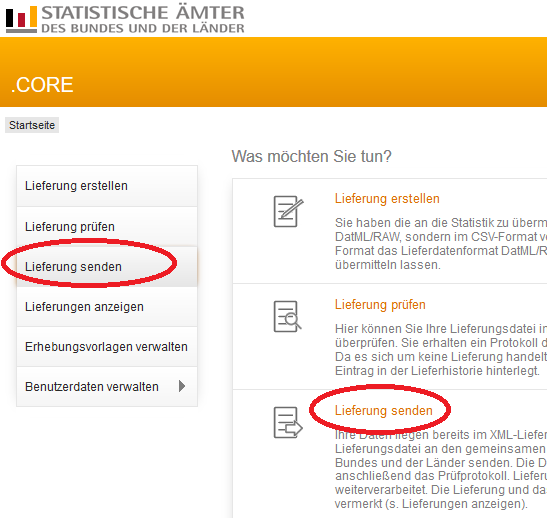Viewport: 547px width, 518px height.
Task: Expand the Benutzerdaten verwalten arrow
Action: tap(182, 386)
